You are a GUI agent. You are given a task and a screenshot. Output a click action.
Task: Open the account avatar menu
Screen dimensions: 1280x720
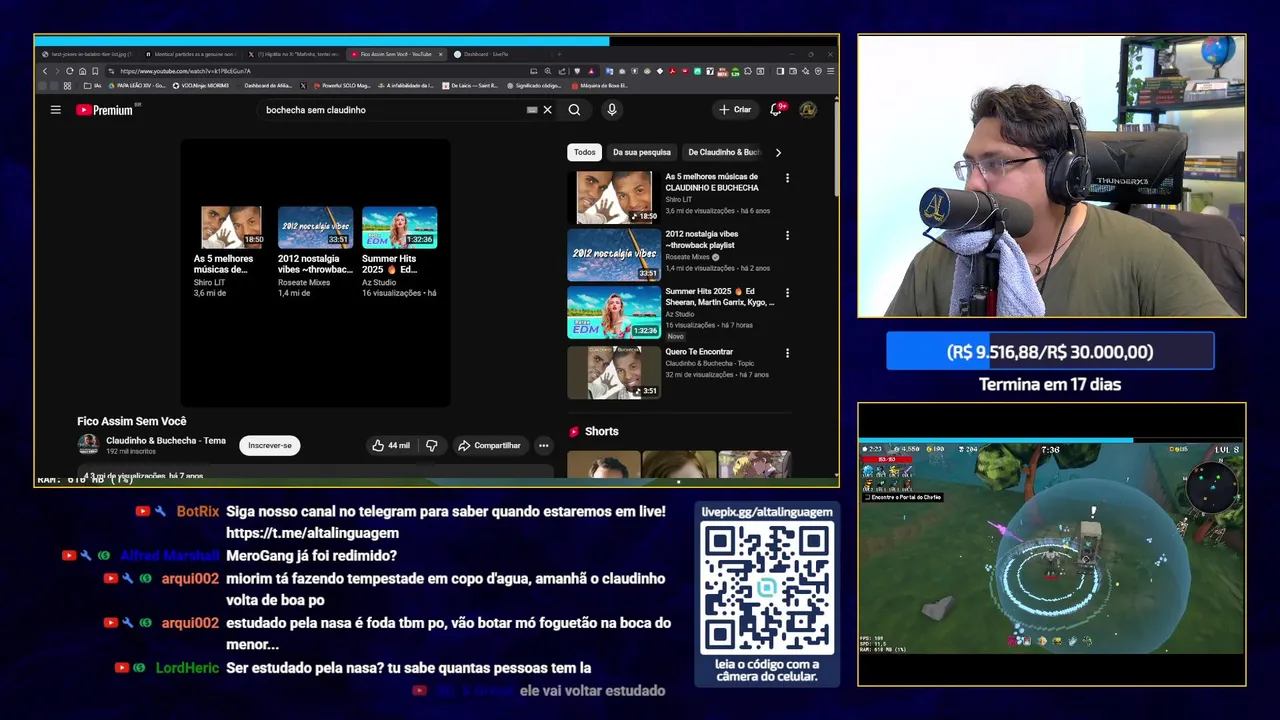click(x=808, y=110)
